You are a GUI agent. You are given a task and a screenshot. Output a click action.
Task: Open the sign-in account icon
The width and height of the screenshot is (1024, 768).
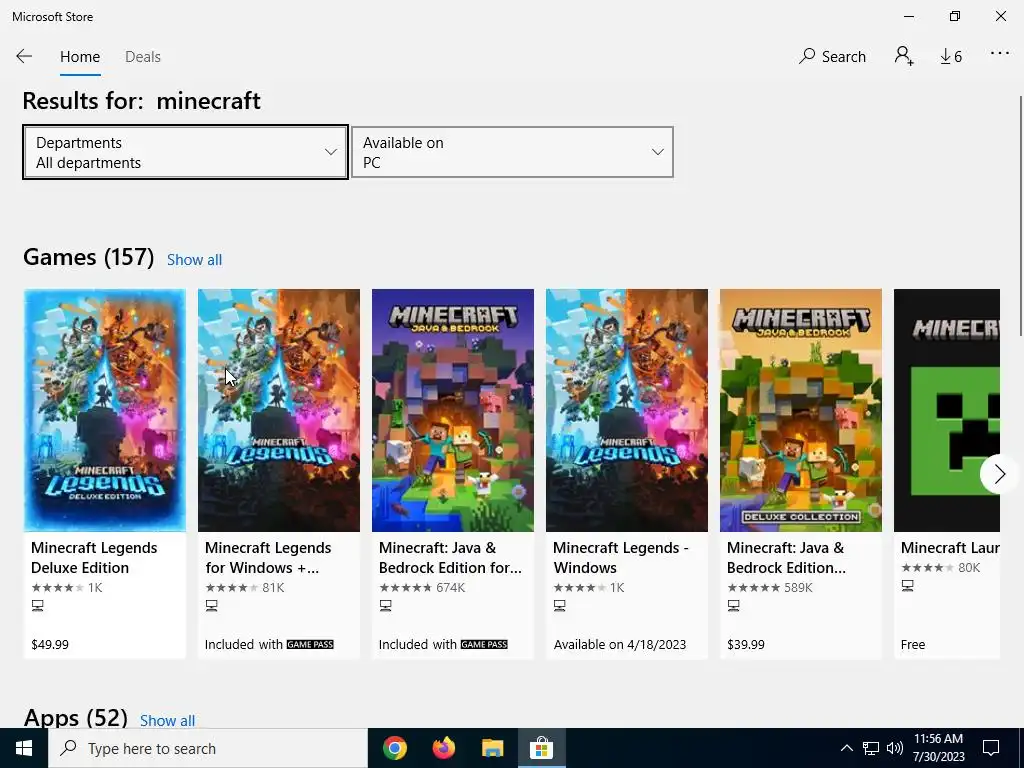[x=904, y=56]
